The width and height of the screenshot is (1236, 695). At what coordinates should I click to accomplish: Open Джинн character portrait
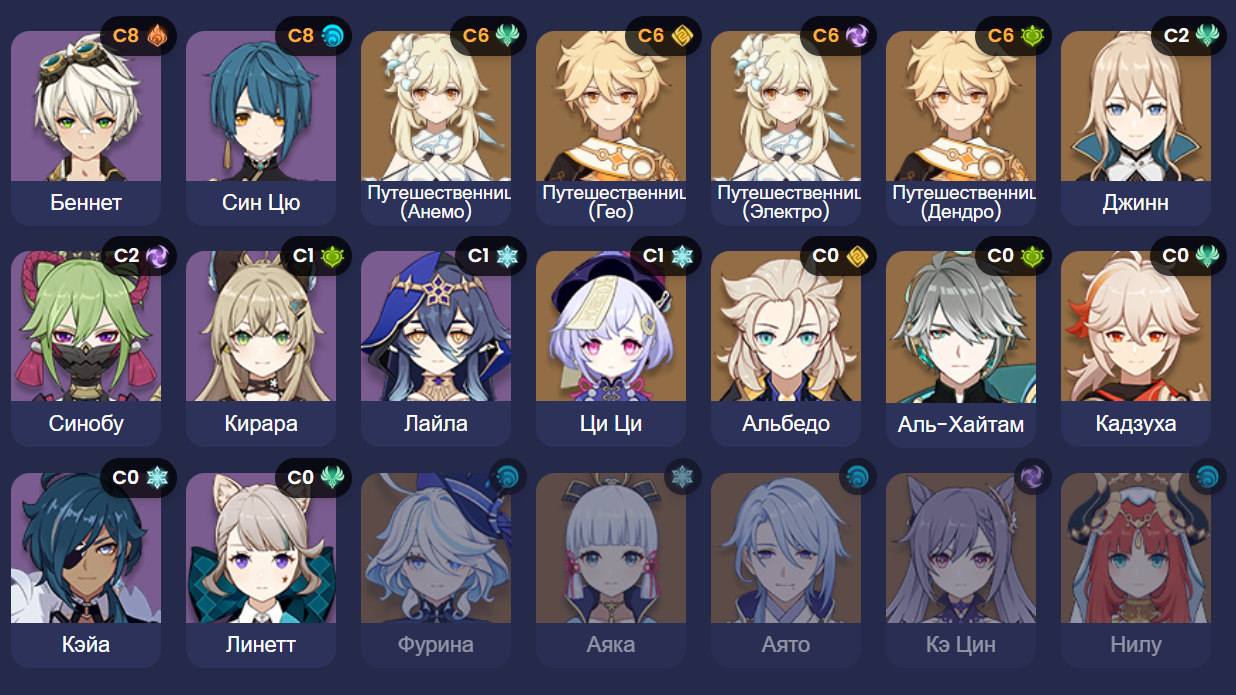(1136, 106)
